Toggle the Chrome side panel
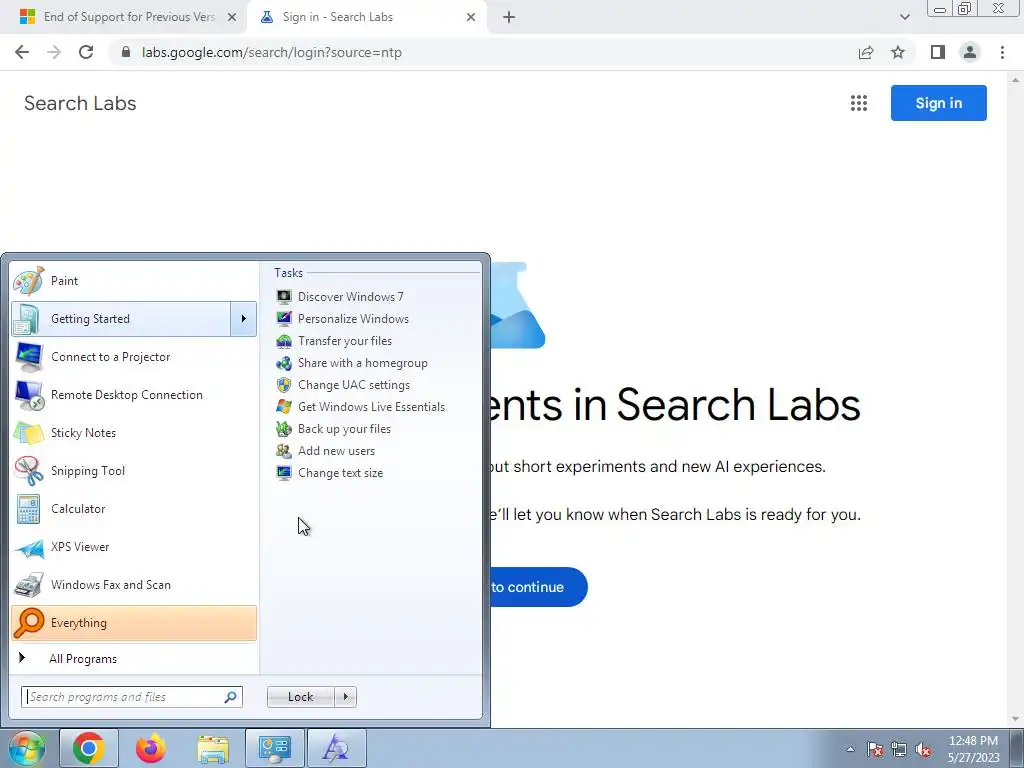1024x768 pixels. 938,52
